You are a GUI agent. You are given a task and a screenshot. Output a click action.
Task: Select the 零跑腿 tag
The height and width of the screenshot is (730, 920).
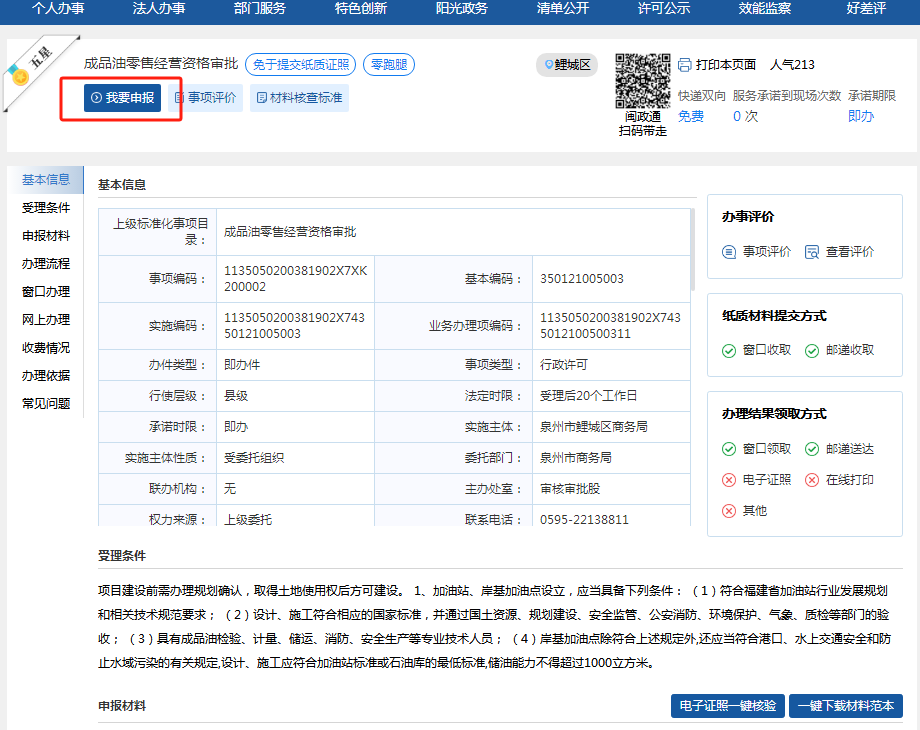coord(388,65)
